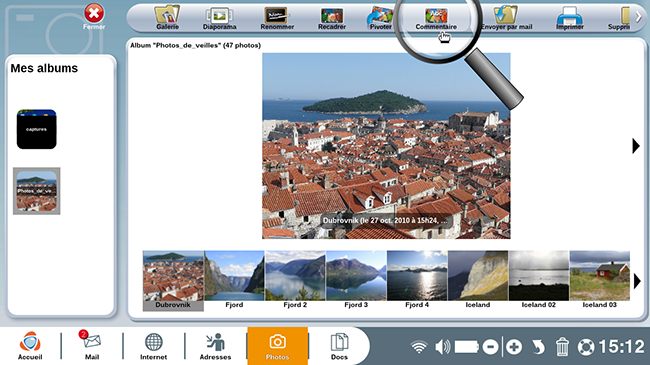Open the Docs tab
Viewport: 650px width, 365px height.
(339, 346)
